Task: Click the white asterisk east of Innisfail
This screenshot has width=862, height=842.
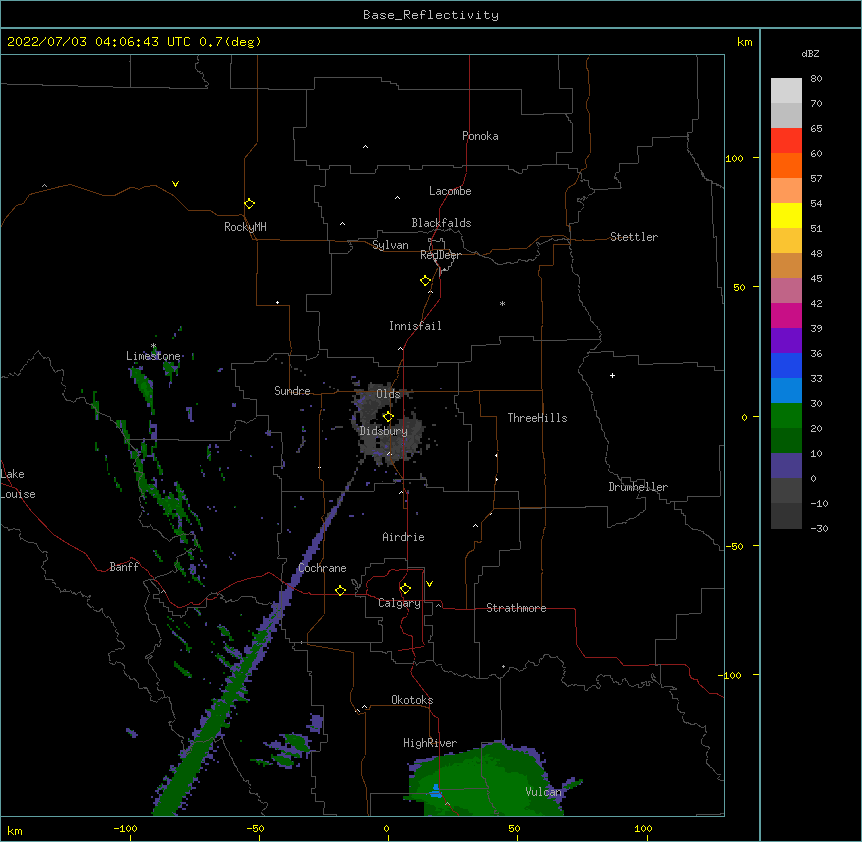Action: click(x=502, y=303)
